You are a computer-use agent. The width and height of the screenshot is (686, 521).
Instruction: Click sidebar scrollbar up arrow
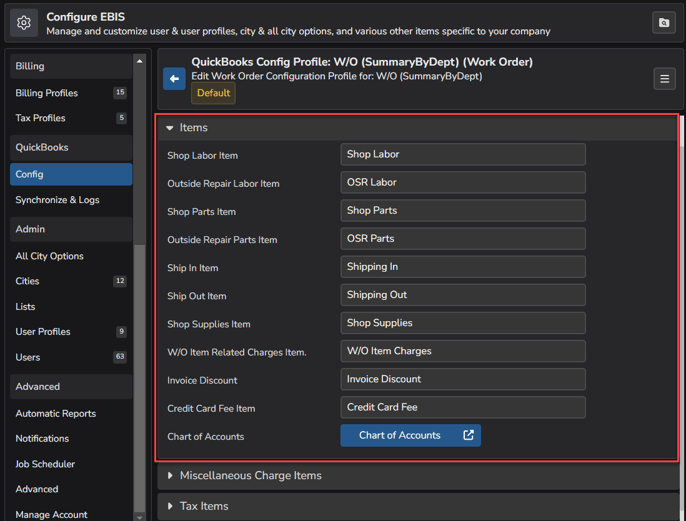140,62
